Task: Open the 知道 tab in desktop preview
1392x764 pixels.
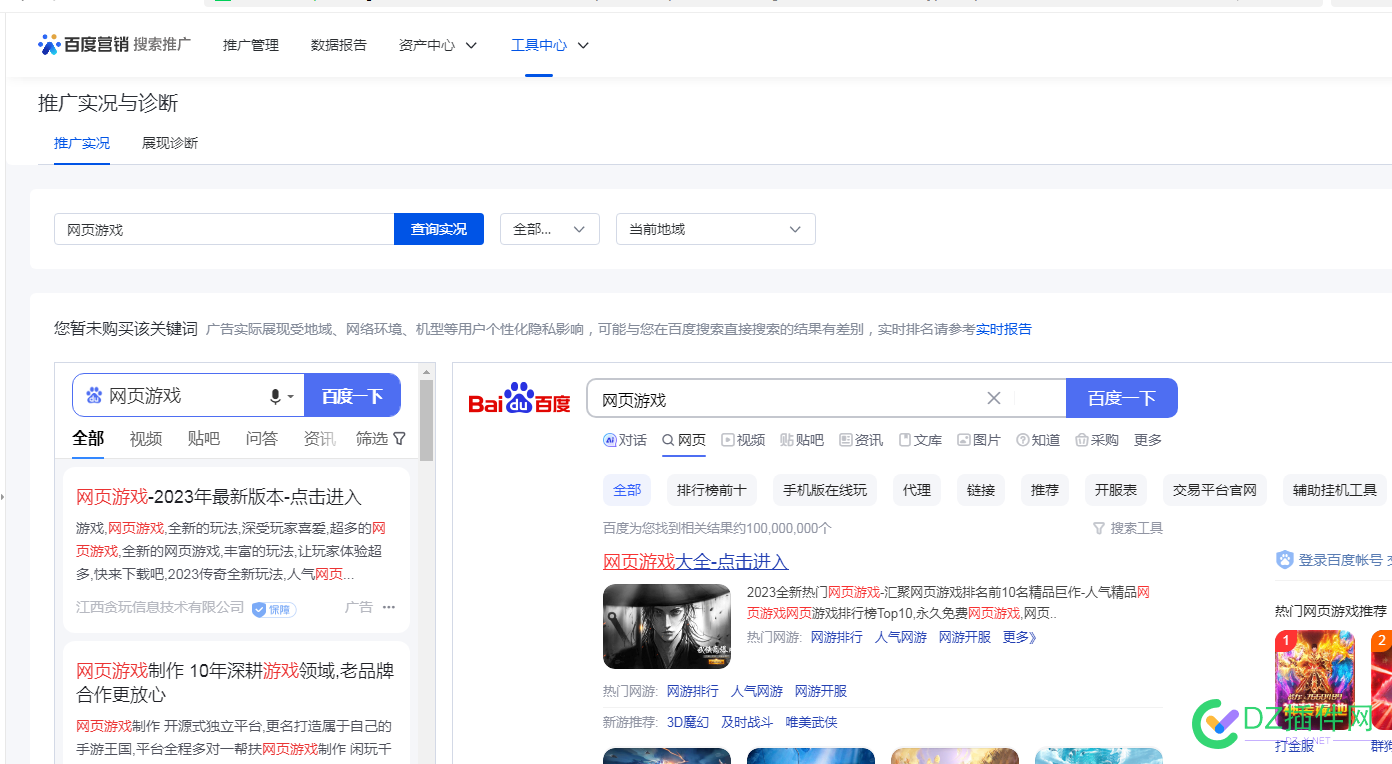Action: tap(1038, 440)
